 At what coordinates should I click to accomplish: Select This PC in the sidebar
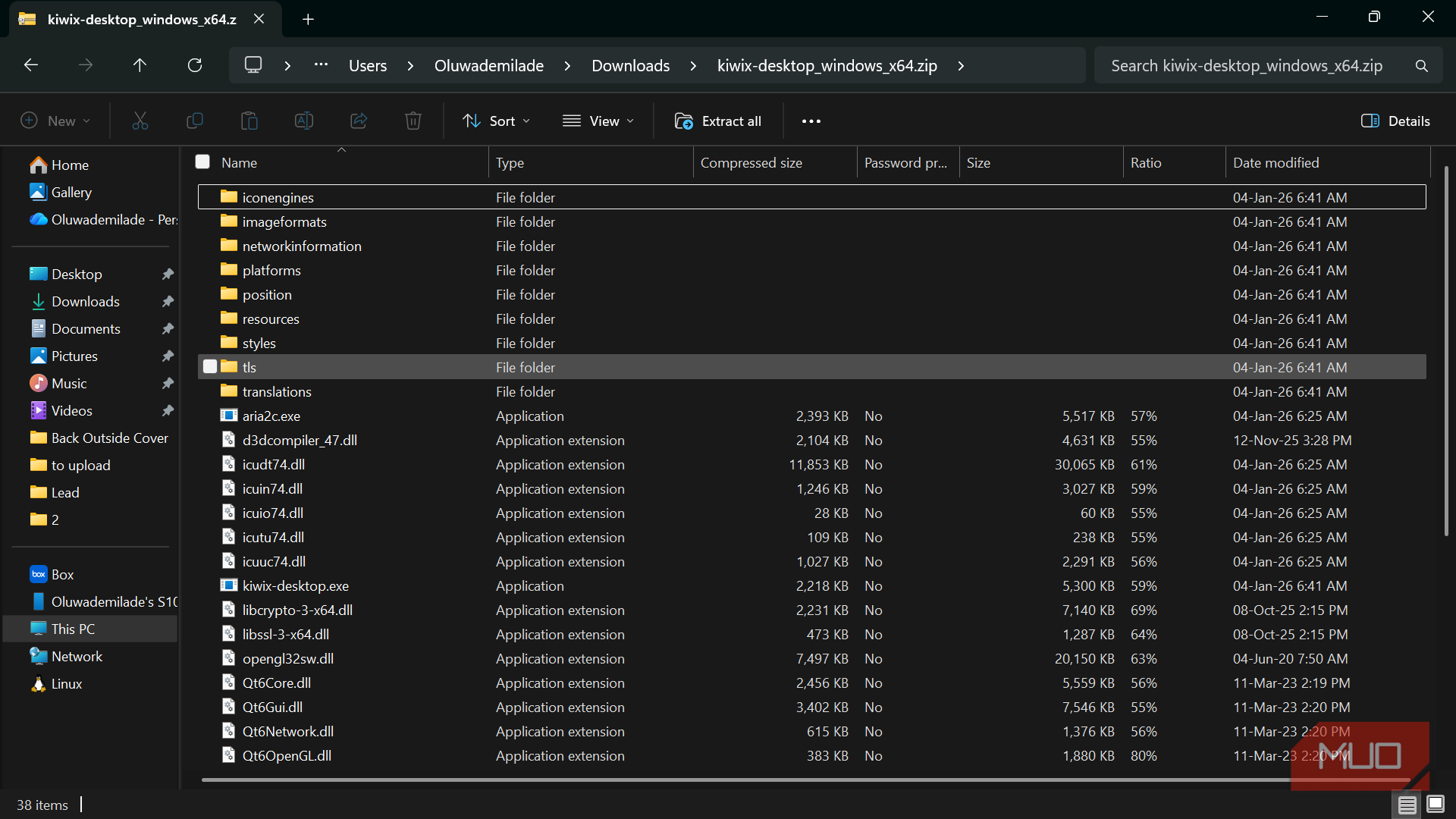click(90, 629)
